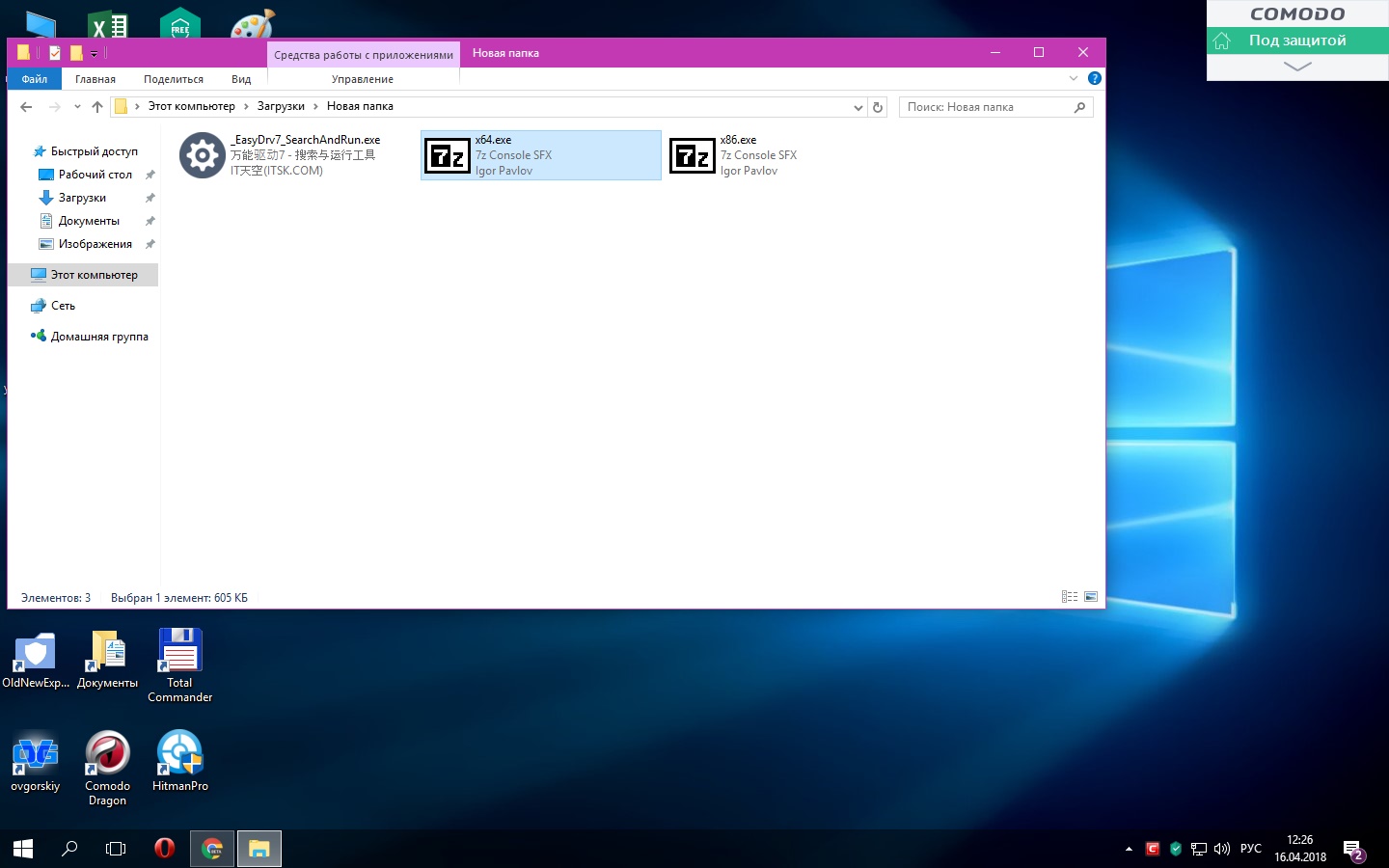This screenshot has width=1389, height=868.
Task: Open HitmanPro desktop shortcut
Action: tap(179, 762)
